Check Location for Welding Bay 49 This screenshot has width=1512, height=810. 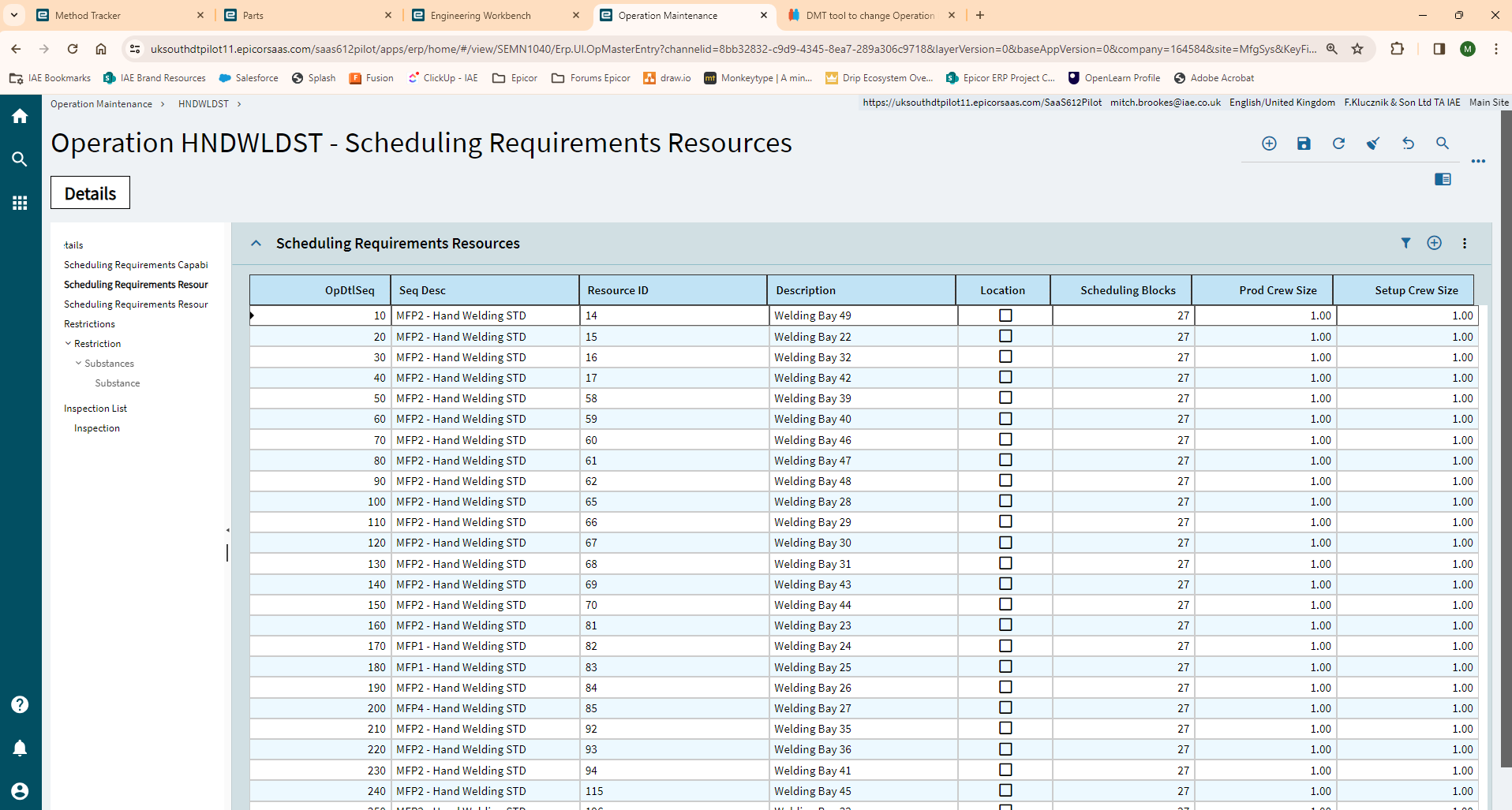point(1005,315)
